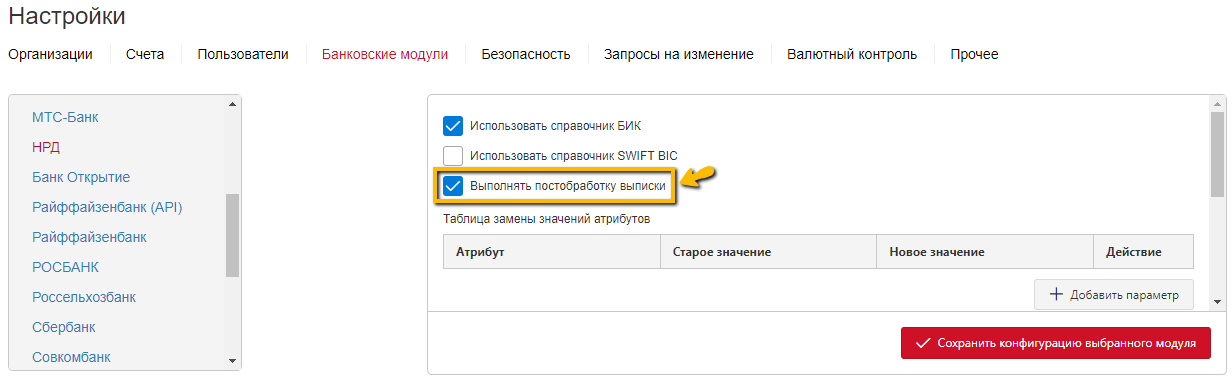Switch to the Безопасность tab
Screen dimensions: 1232x378
[x=526, y=55]
